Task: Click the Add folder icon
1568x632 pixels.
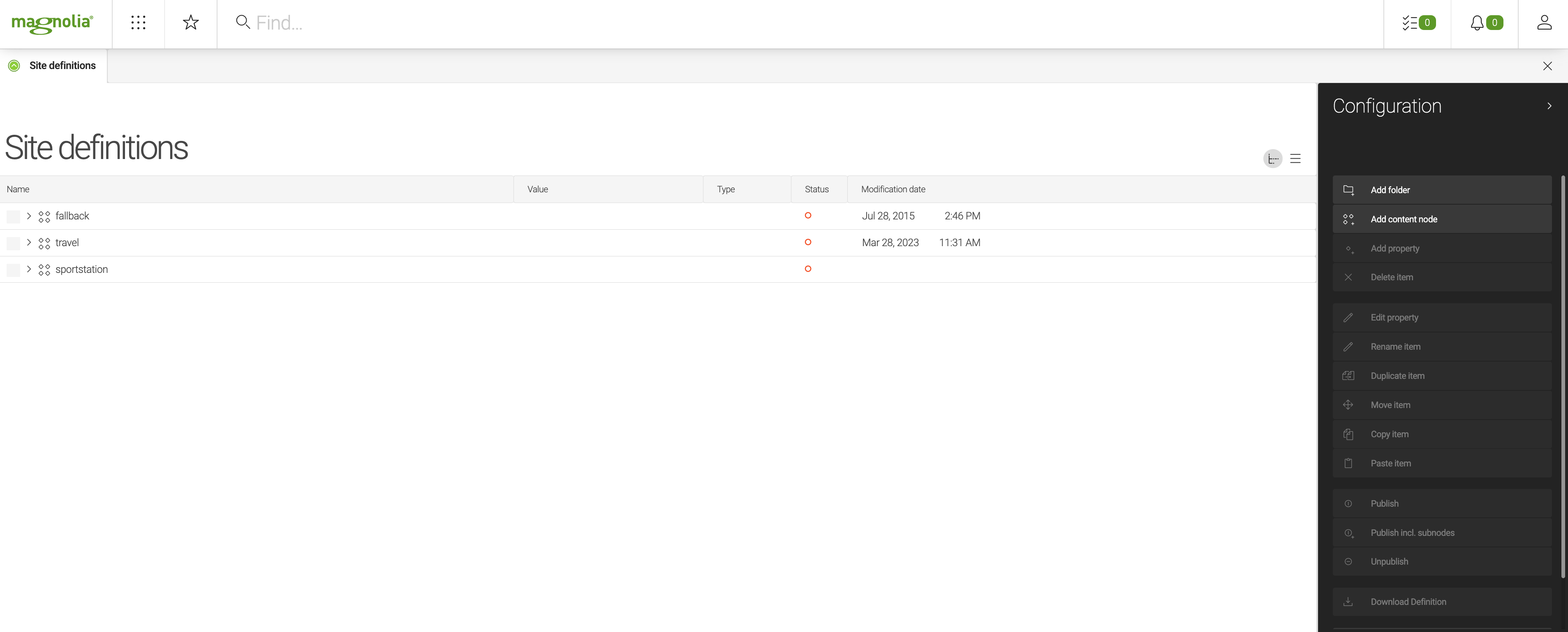Action: coord(1349,190)
